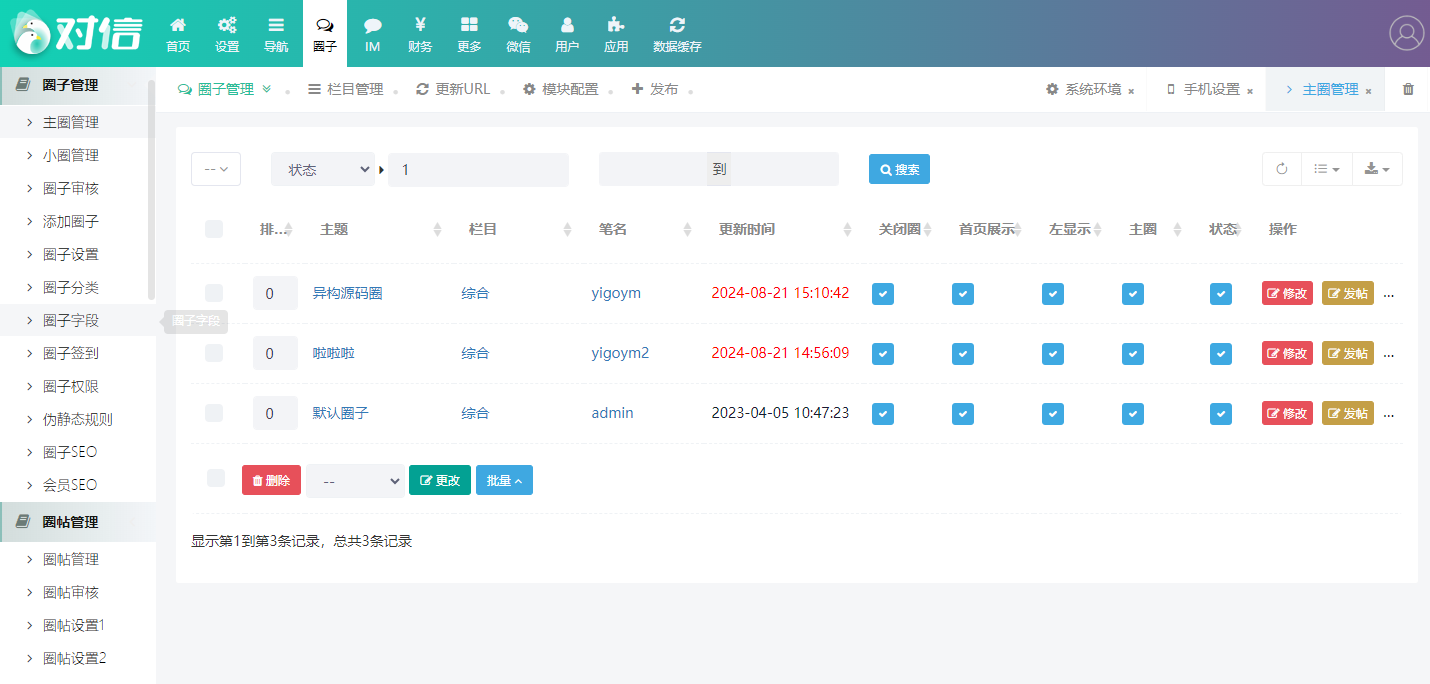Open the 栏目管理 menu item
1430x684 pixels.
(346, 89)
